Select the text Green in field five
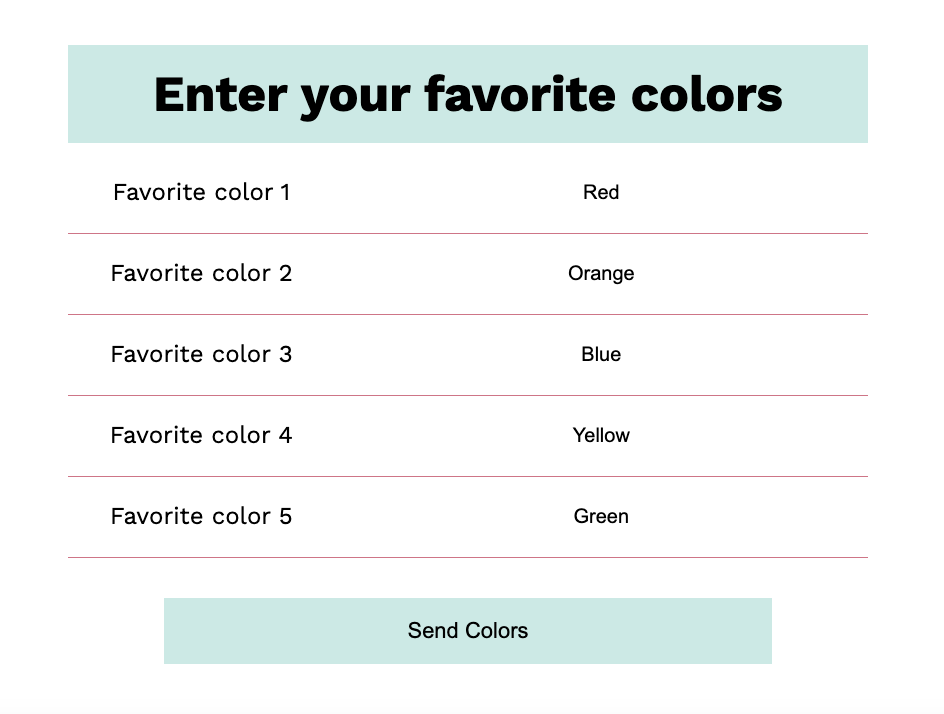Screen dimensions: 944x714 601,516
